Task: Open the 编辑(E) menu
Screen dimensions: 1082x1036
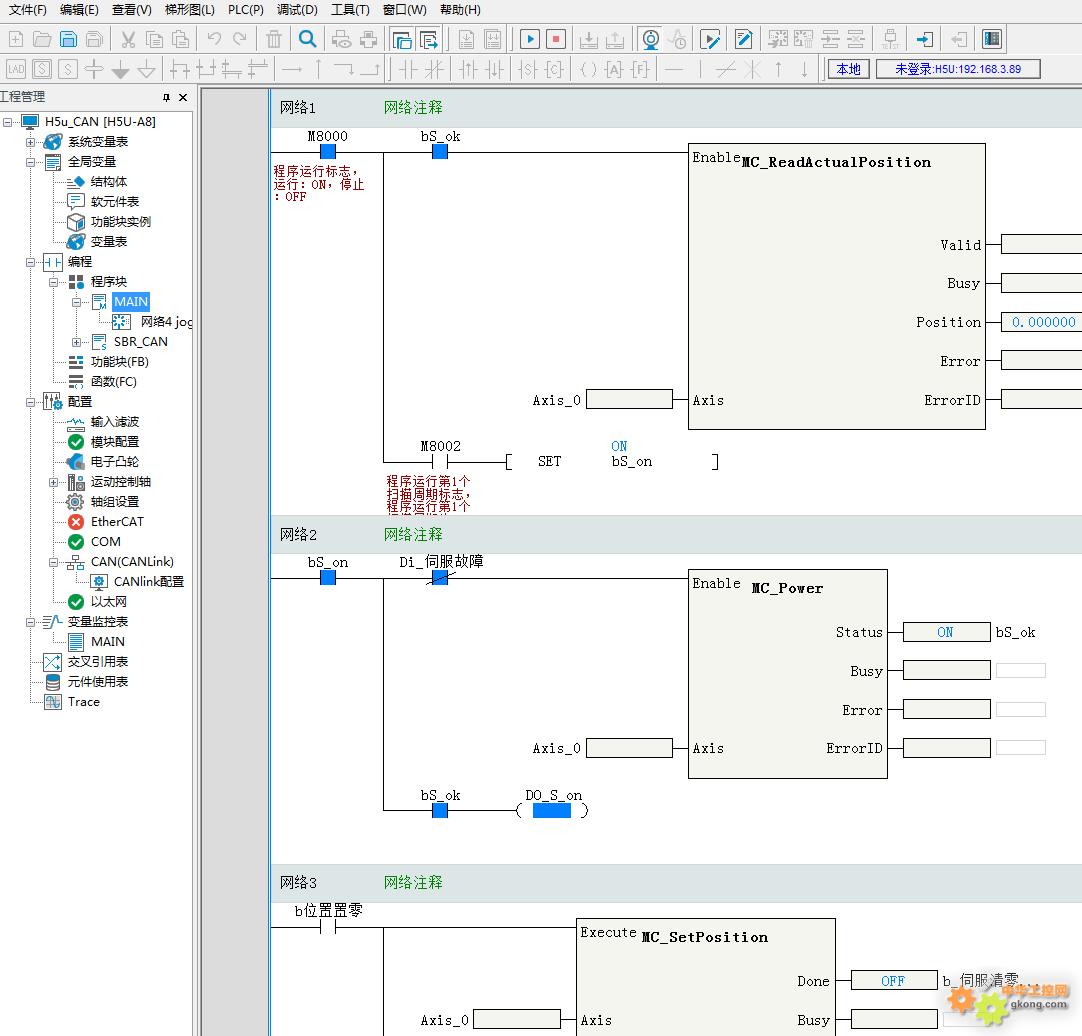Action: coord(79,10)
